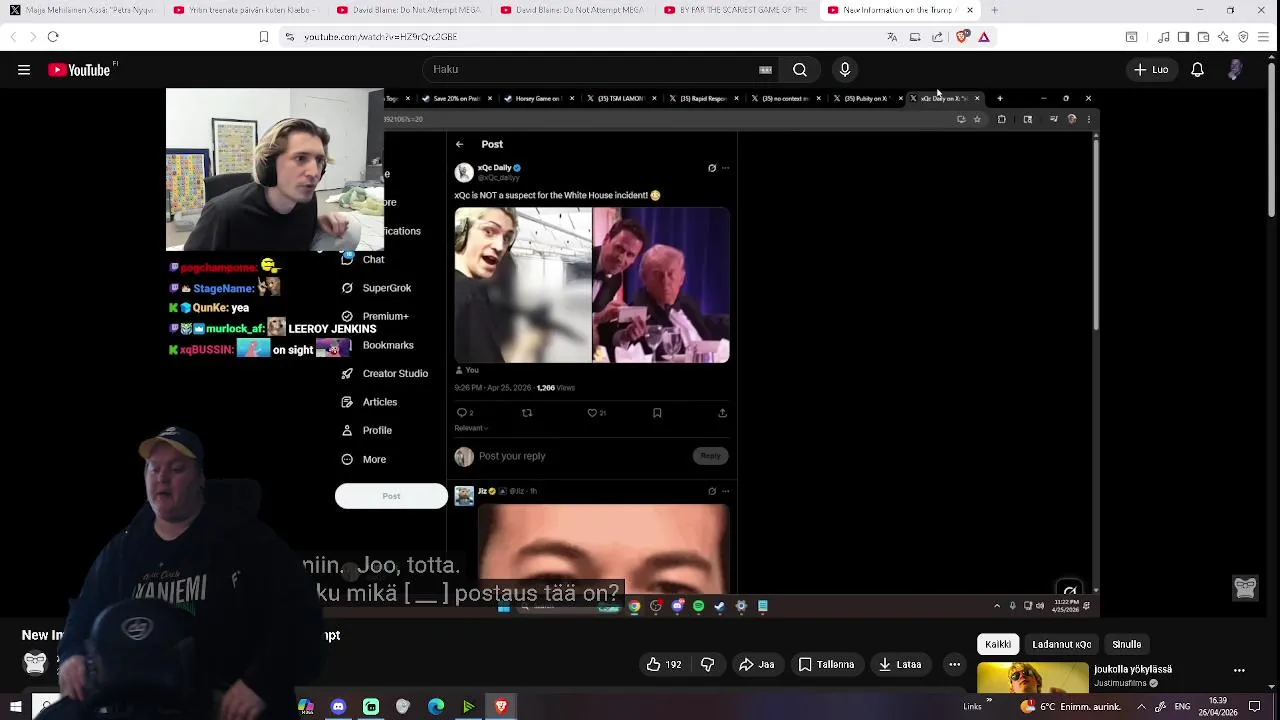Select the Ladannut xQc filter chip

point(1061,644)
